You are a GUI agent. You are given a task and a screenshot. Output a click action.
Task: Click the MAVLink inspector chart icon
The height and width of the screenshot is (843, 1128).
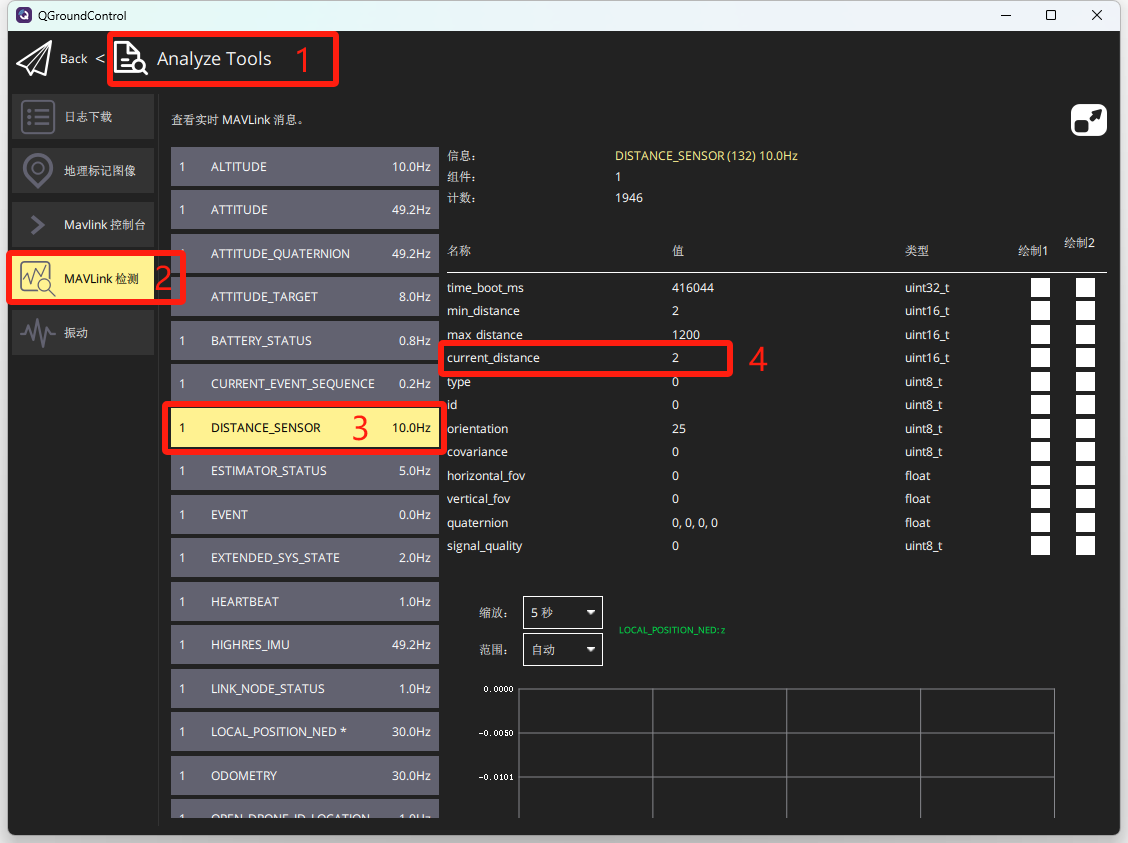click(x=37, y=278)
